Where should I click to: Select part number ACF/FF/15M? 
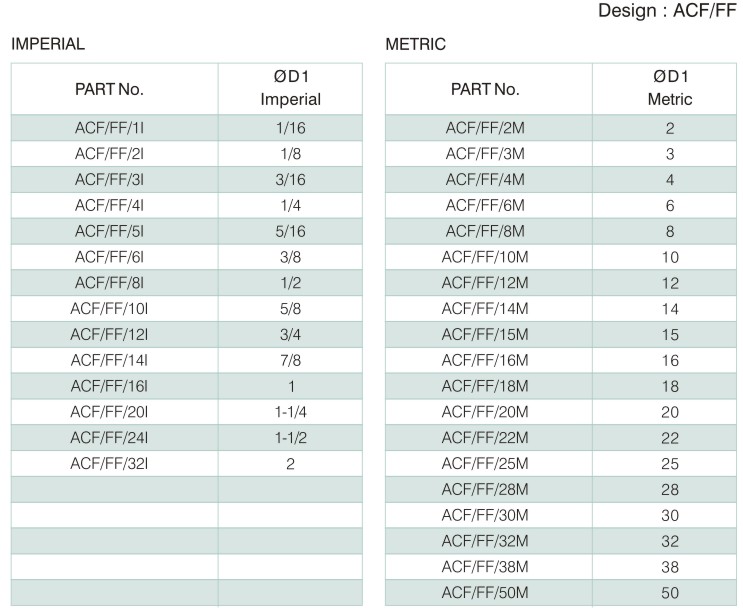click(485, 335)
